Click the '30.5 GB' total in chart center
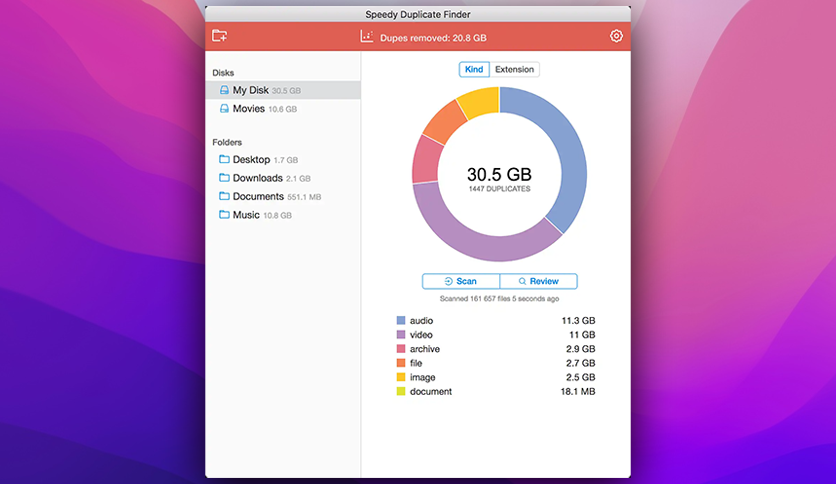 (499, 174)
